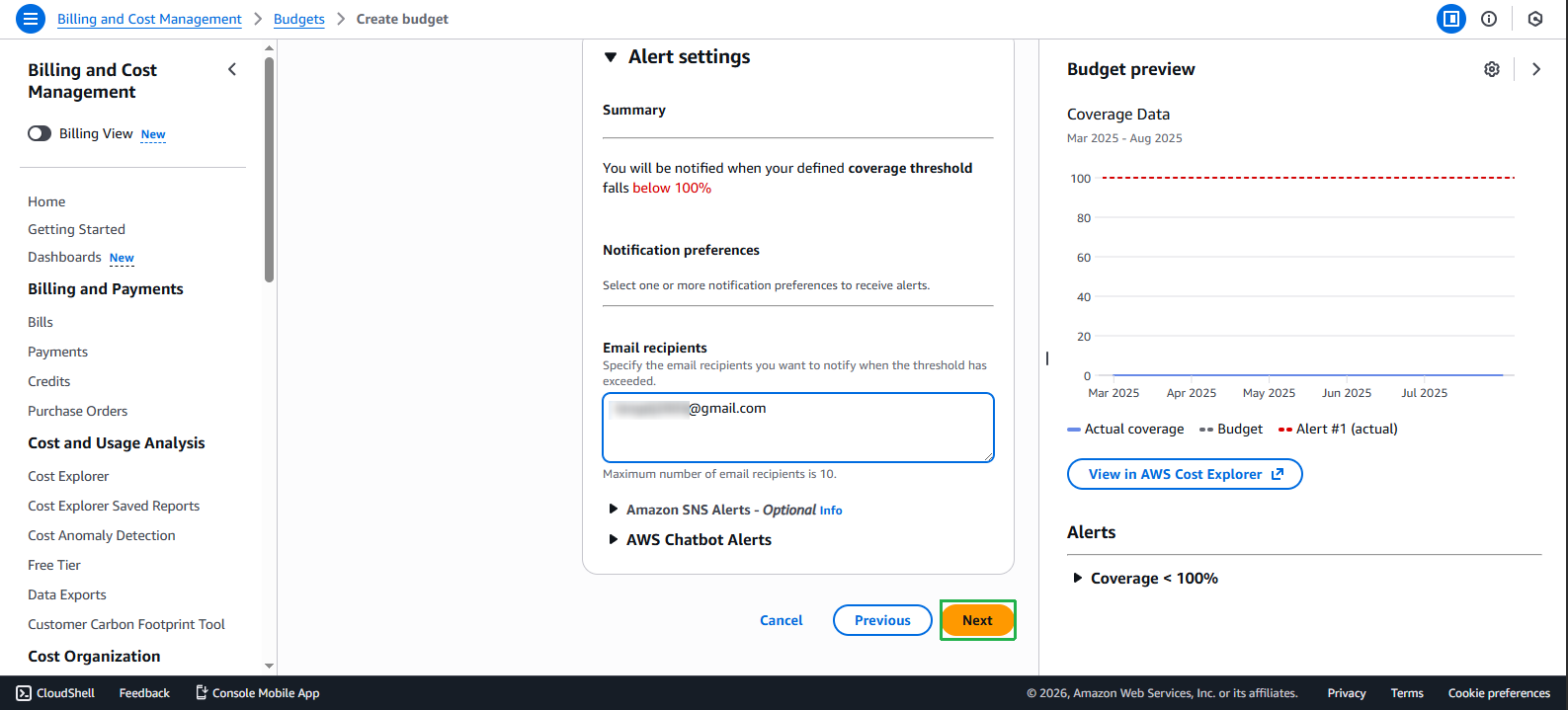Open Customer Carbon Footprint Tool
The height and width of the screenshot is (710, 1568).
[126, 624]
